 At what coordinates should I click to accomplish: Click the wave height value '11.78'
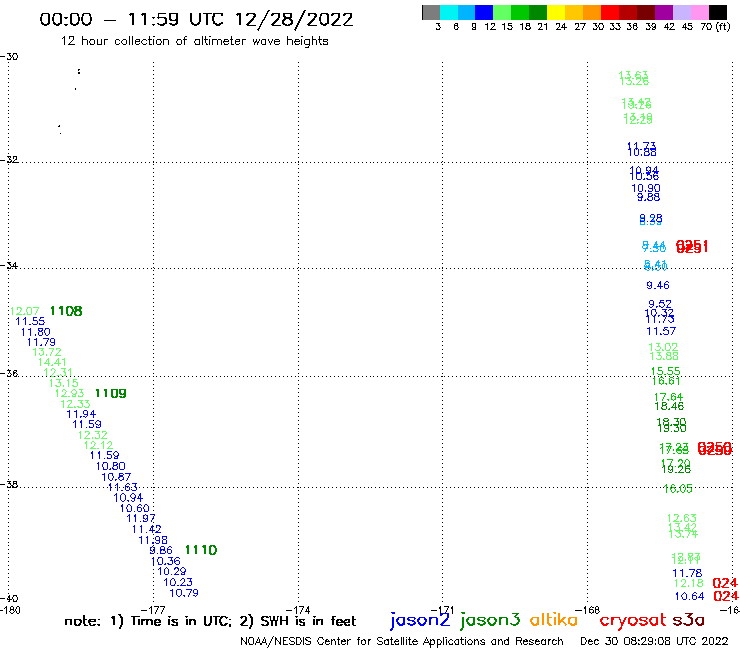[687, 573]
